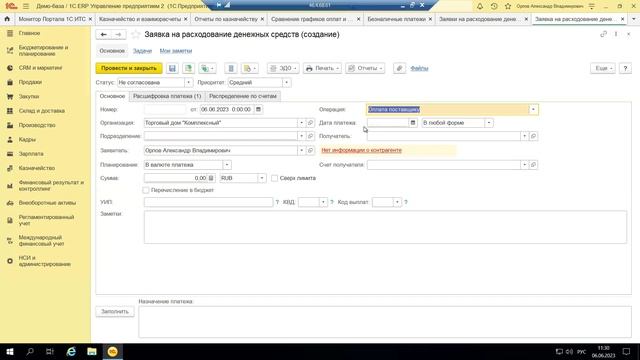Open history clock icon in title bar
The height and width of the screenshot is (360, 640).
click(x=494, y=6)
